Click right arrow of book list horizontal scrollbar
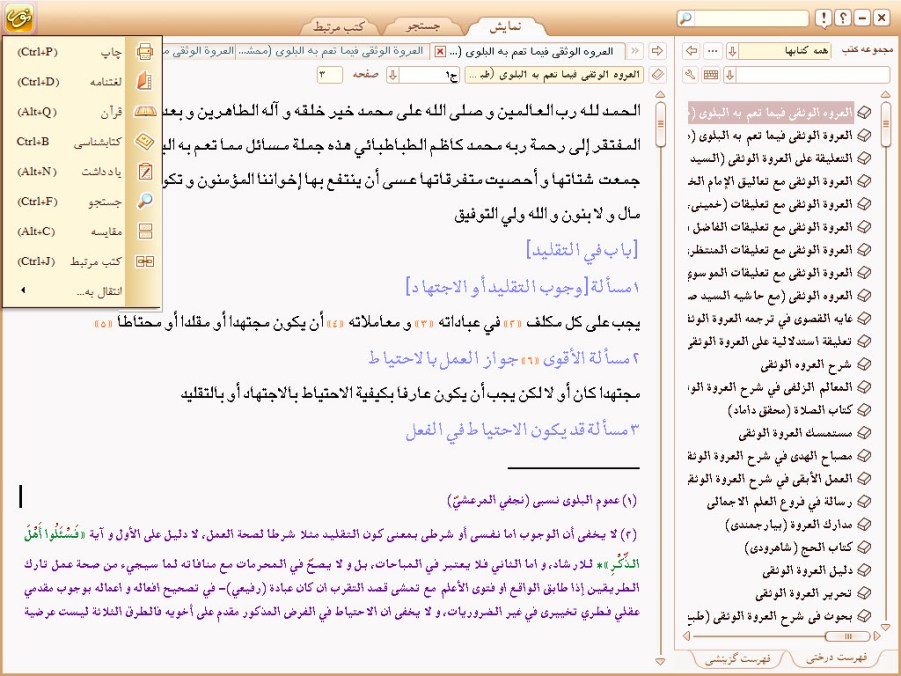This screenshot has height=676, width=901. (876, 636)
